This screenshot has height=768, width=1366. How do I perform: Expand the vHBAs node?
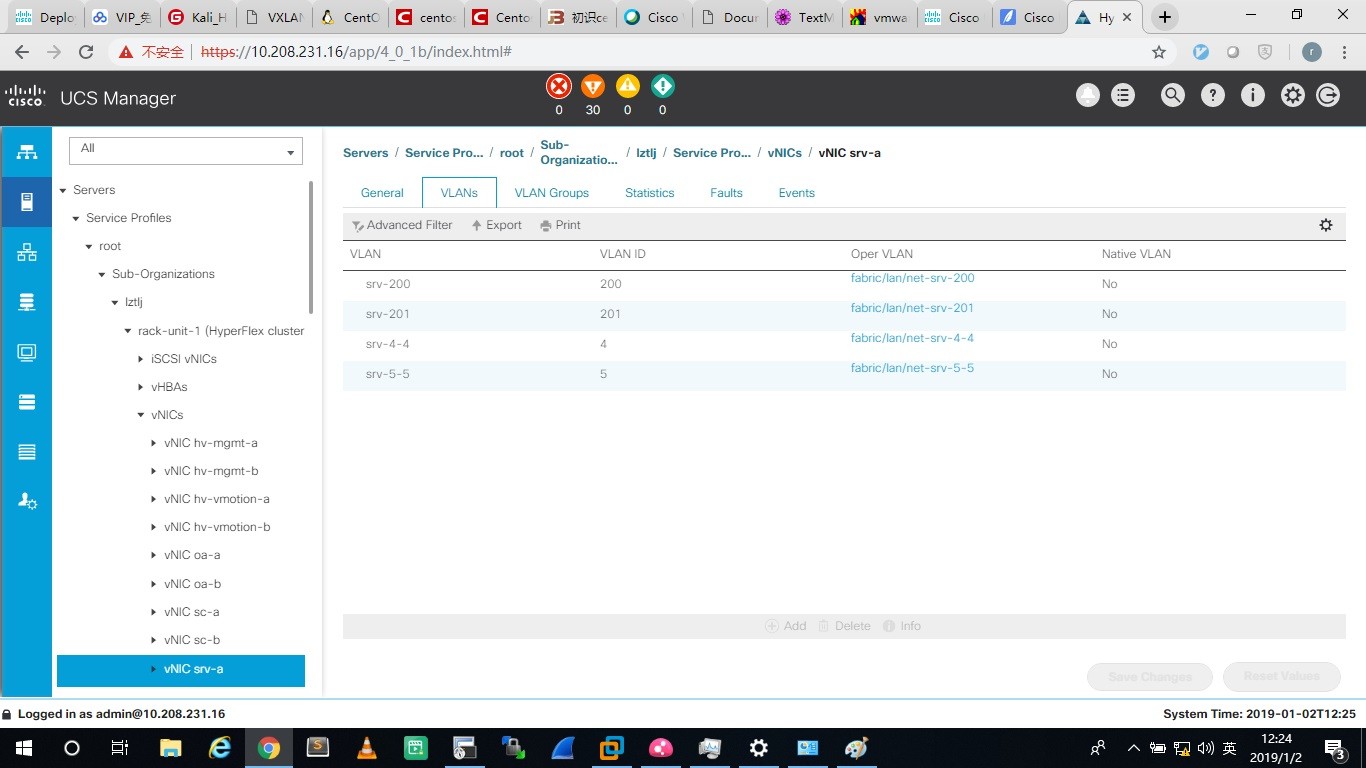[x=140, y=387]
